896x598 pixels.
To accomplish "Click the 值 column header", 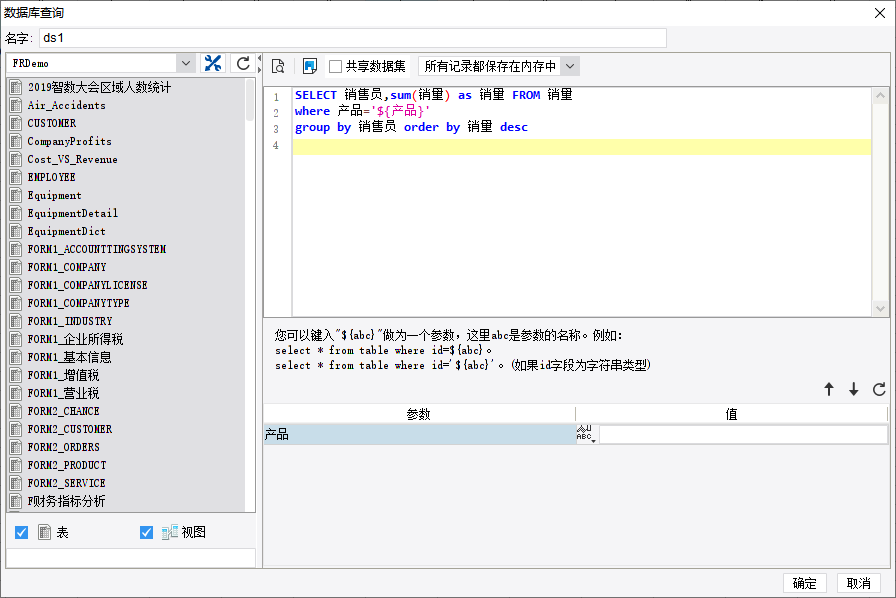I will 731,414.
